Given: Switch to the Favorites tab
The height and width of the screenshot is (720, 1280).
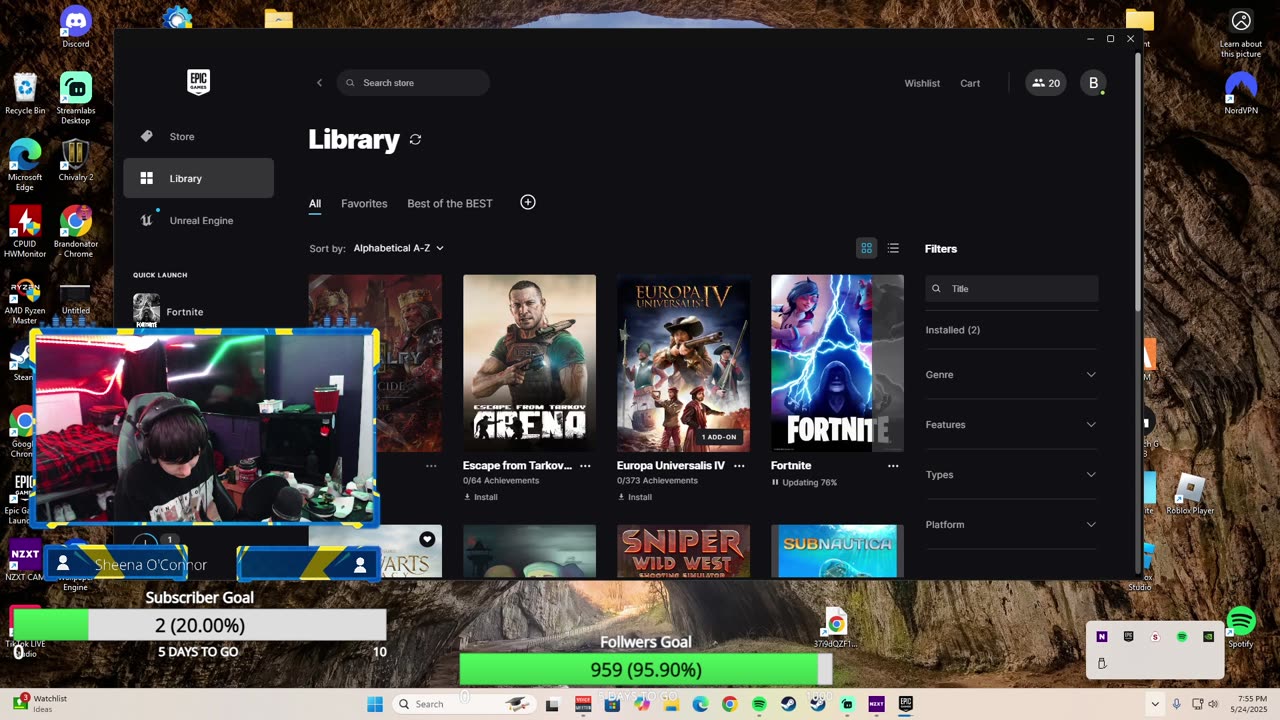Looking at the screenshot, I should [364, 203].
